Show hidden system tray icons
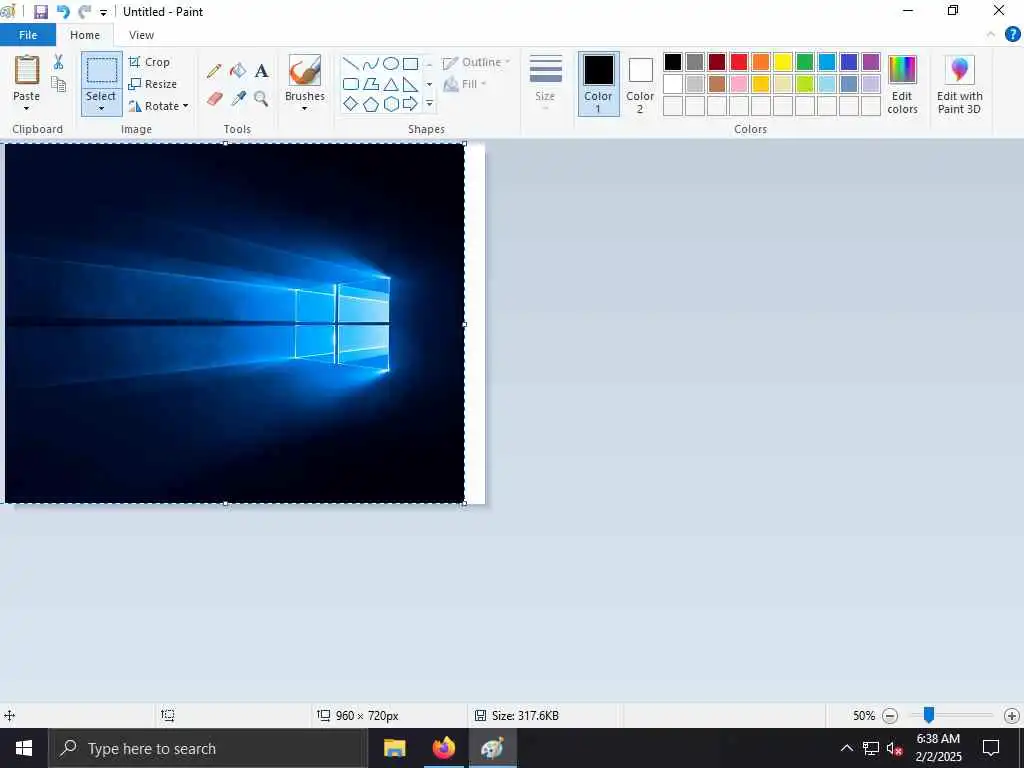1024x768 pixels. coord(846,748)
